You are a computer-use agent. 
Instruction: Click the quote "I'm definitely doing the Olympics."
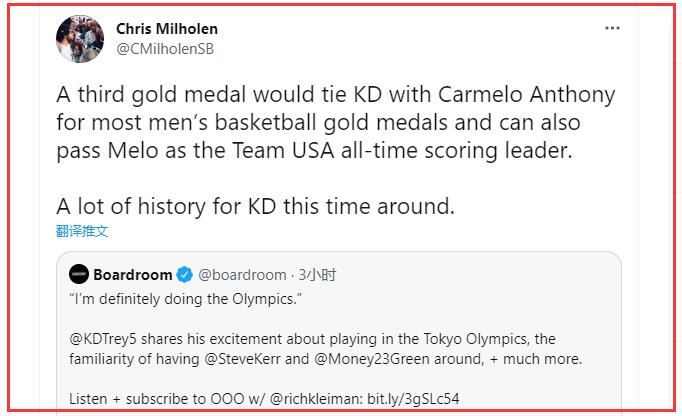[183, 298]
